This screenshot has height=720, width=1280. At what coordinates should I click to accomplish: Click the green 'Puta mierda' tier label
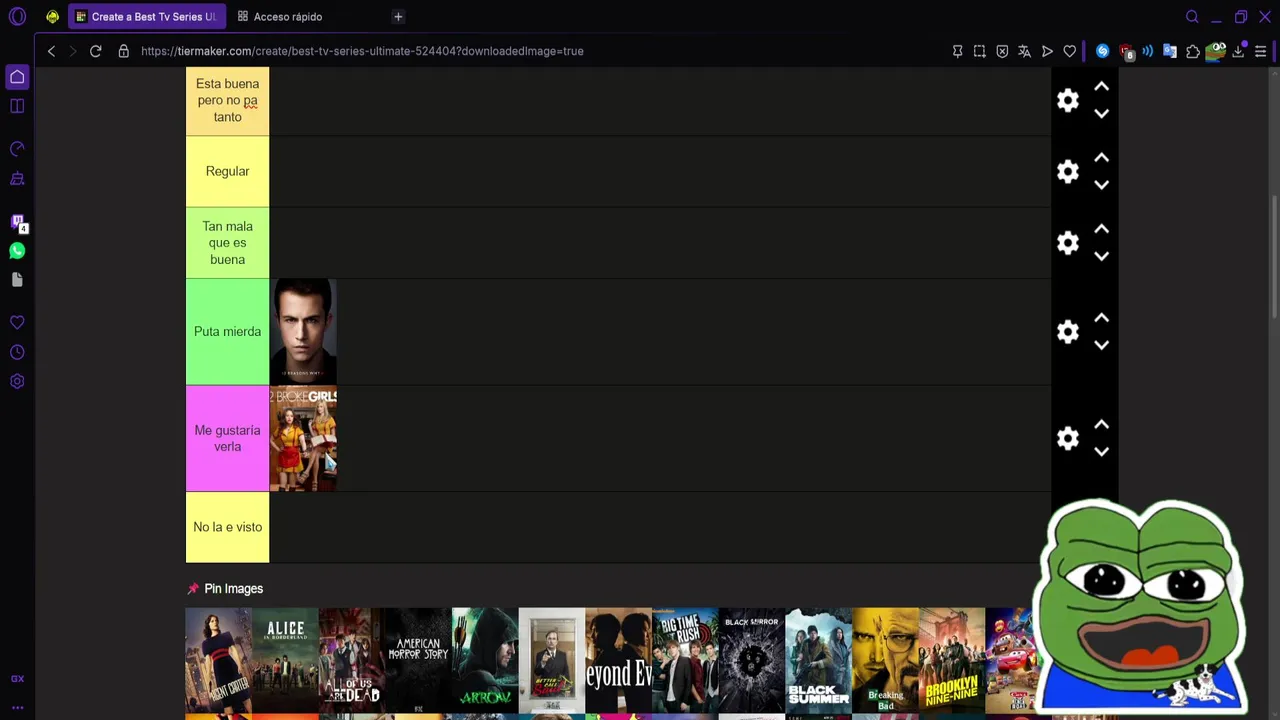(x=227, y=332)
